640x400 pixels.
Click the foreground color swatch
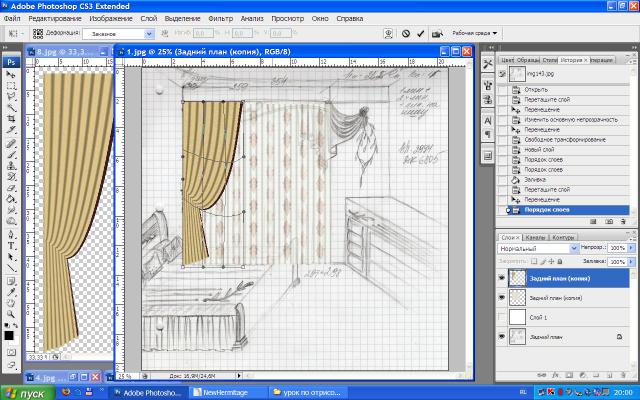click(x=8, y=334)
